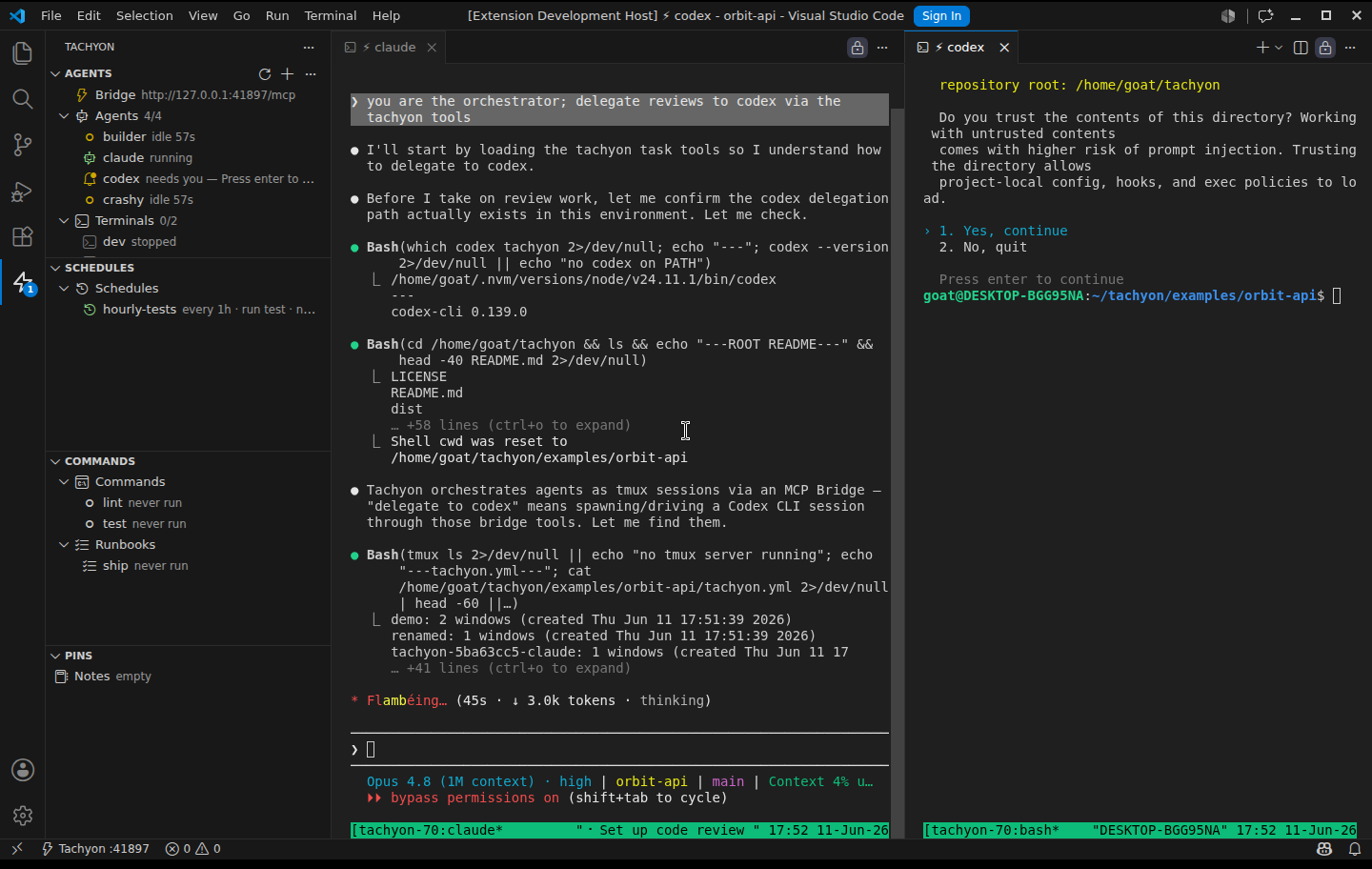Open the Search view in activity bar
Viewport: 1372px width, 869px height.
pos(22,99)
